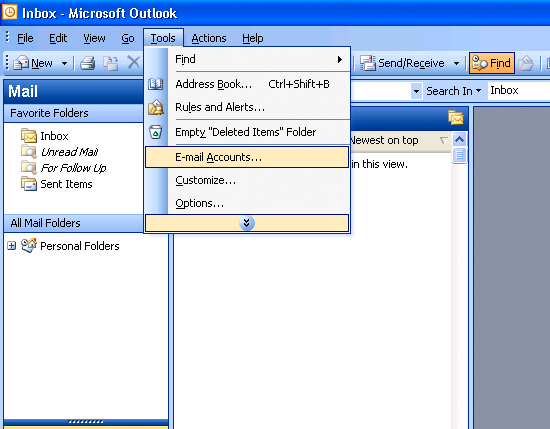Screen dimensions: 550x429
Task: Click the Move to Folder toolbar icon
Action: click(x=110, y=63)
